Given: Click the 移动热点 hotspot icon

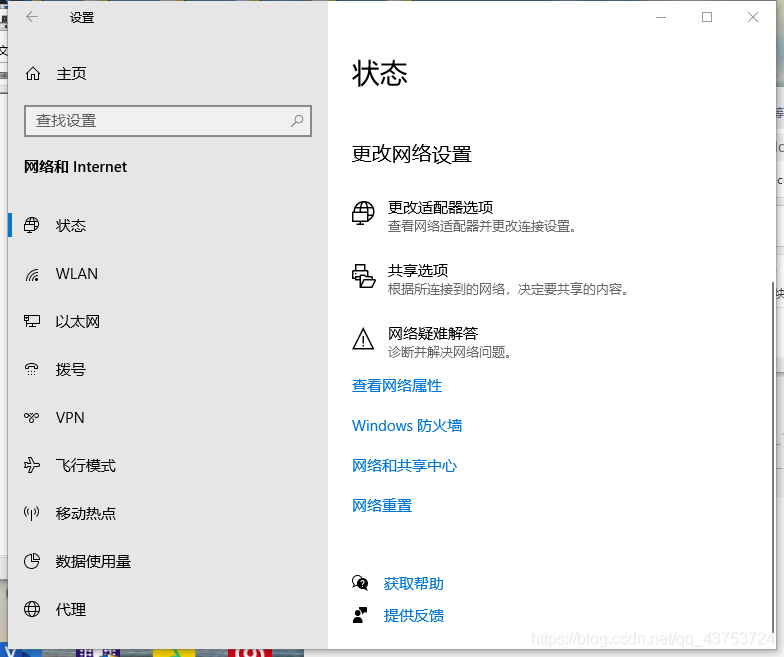Looking at the screenshot, I should point(32,513).
